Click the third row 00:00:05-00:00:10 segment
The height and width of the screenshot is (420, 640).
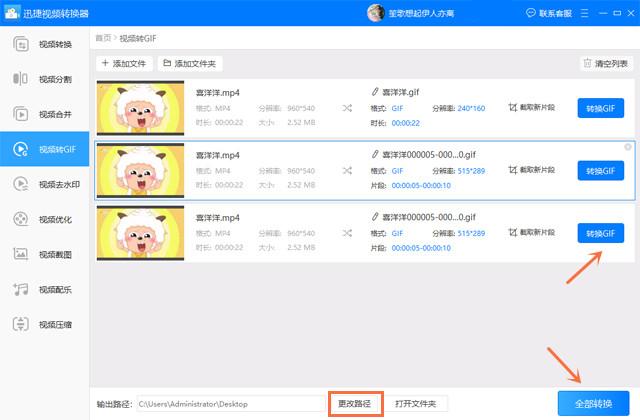[x=421, y=248]
